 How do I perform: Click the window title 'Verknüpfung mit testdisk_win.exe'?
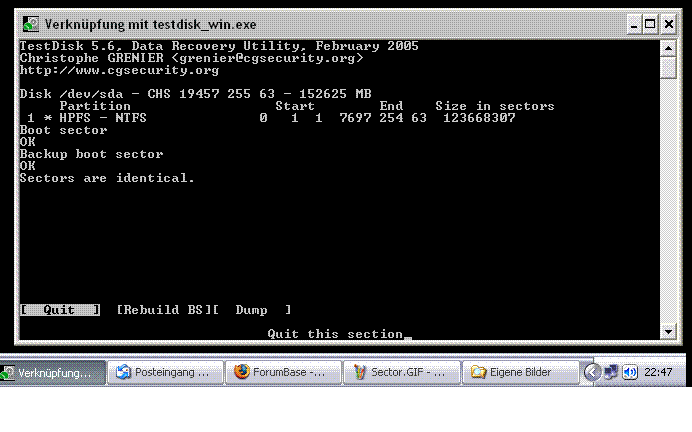point(150,25)
